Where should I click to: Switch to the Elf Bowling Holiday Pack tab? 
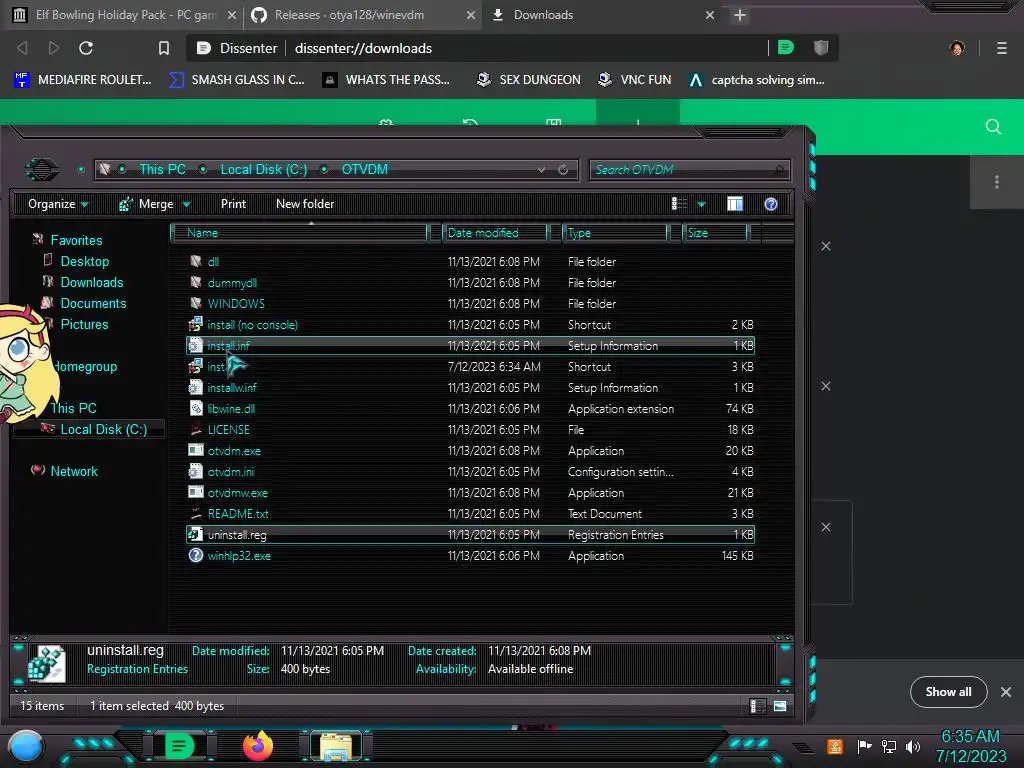pos(124,15)
